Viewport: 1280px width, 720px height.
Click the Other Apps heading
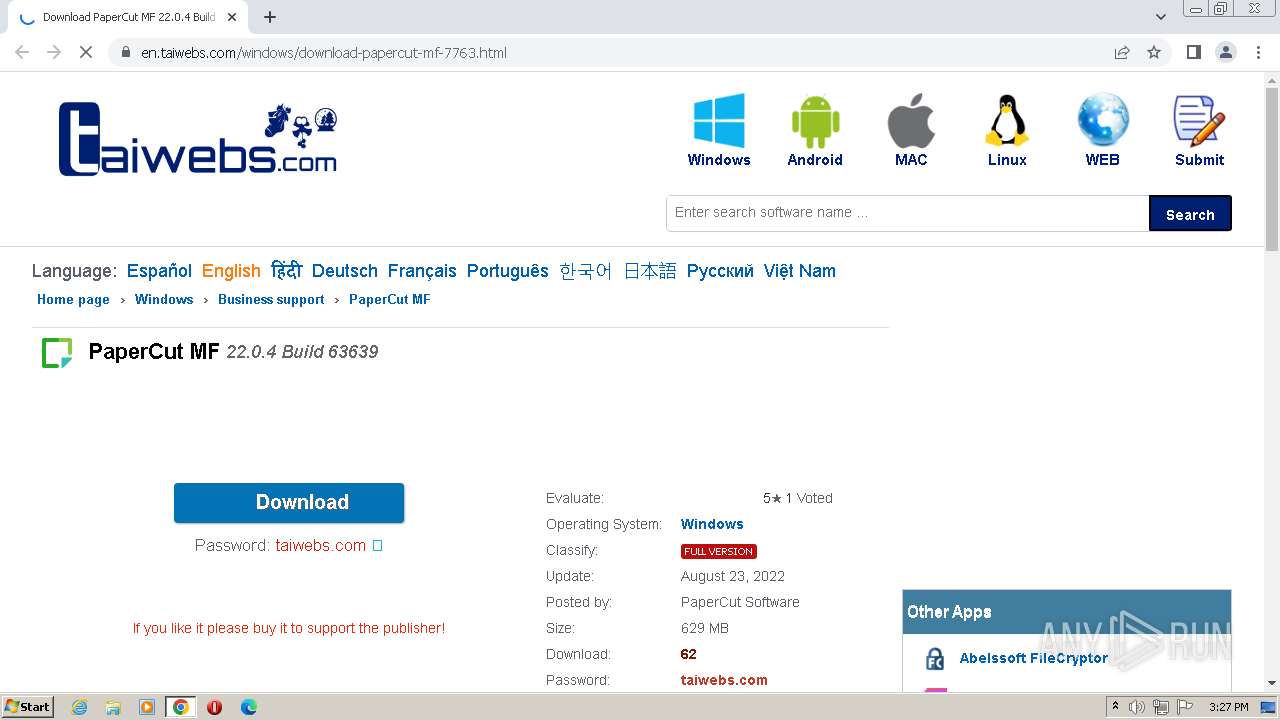(949, 612)
